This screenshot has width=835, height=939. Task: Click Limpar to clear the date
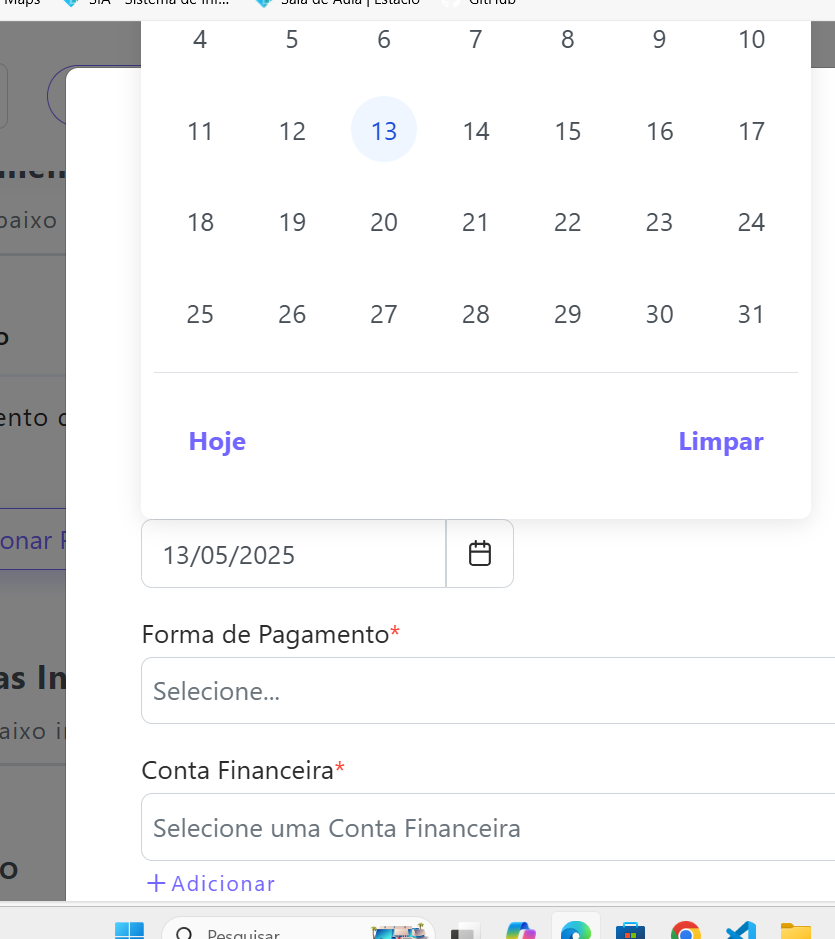[x=720, y=442]
